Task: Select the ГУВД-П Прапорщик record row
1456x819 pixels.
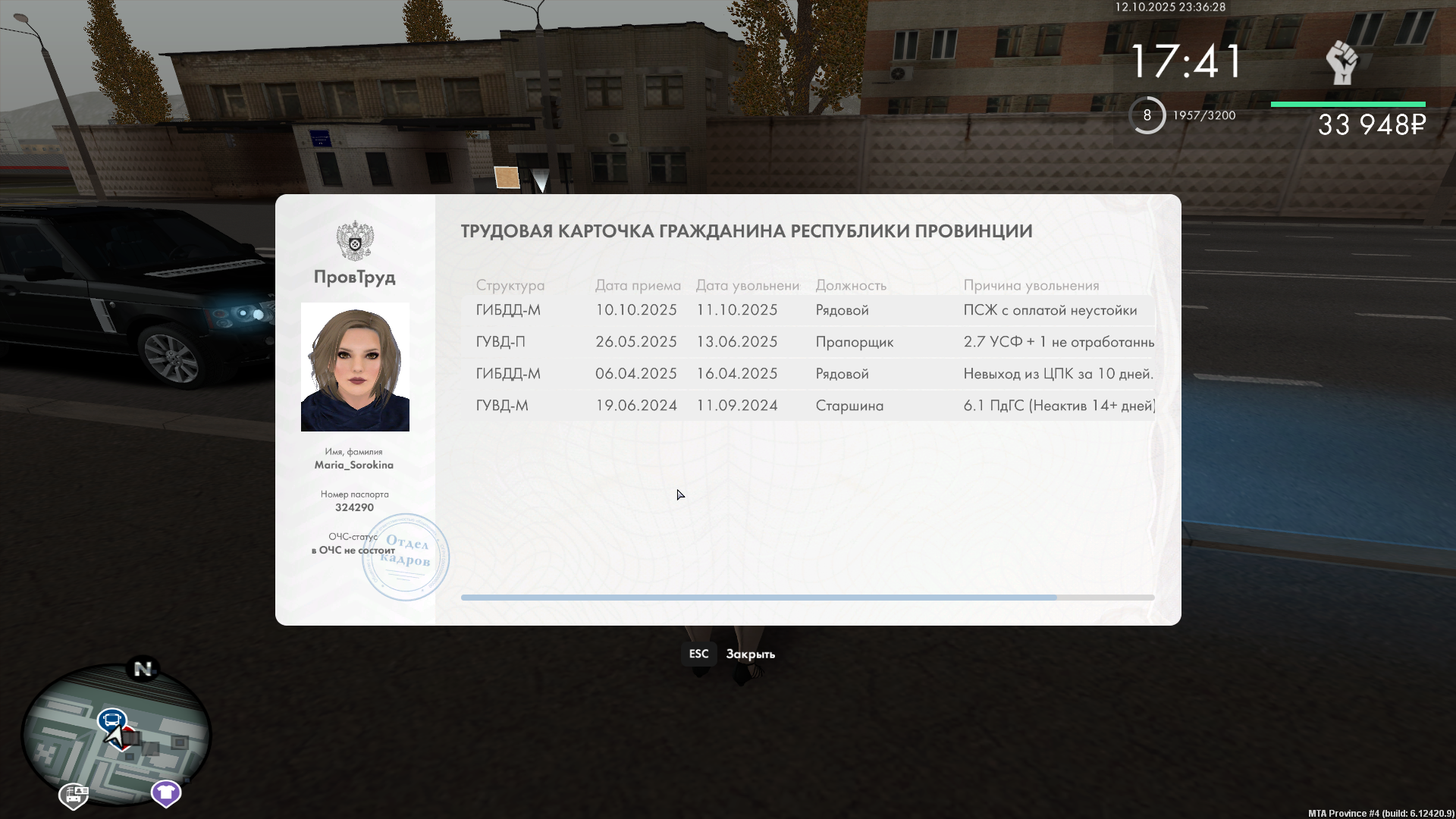Action: (x=808, y=342)
